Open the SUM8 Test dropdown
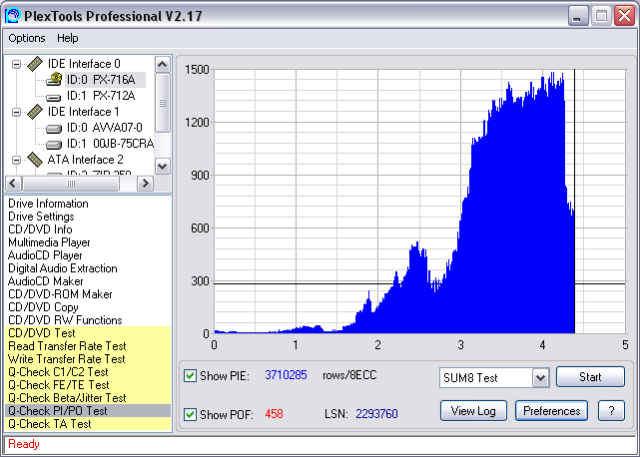The height and width of the screenshot is (457, 640). pyautogui.click(x=540, y=377)
